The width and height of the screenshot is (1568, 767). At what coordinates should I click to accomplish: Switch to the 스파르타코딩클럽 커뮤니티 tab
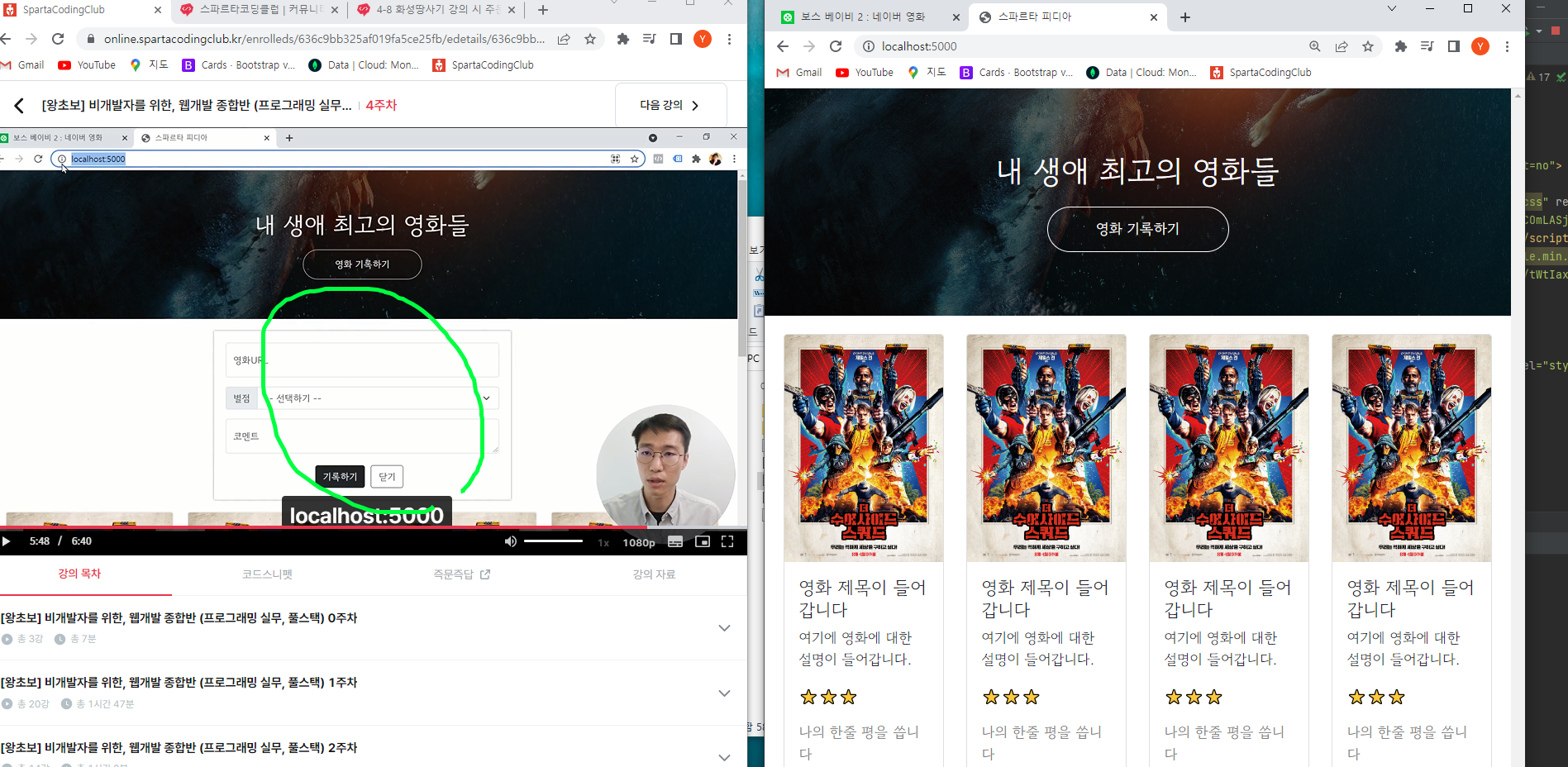[x=260, y=10]
